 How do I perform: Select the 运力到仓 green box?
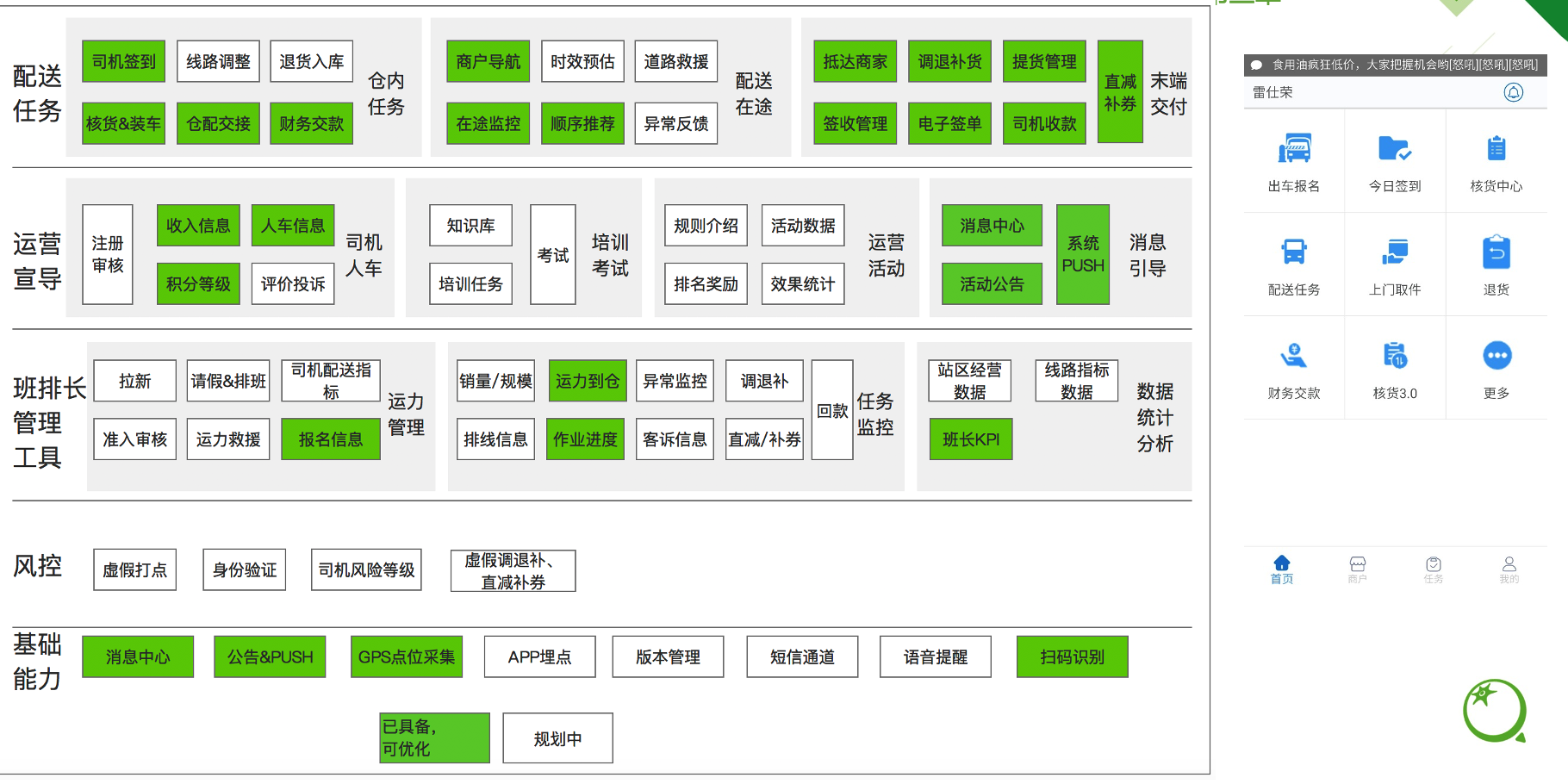click(588, 381)
